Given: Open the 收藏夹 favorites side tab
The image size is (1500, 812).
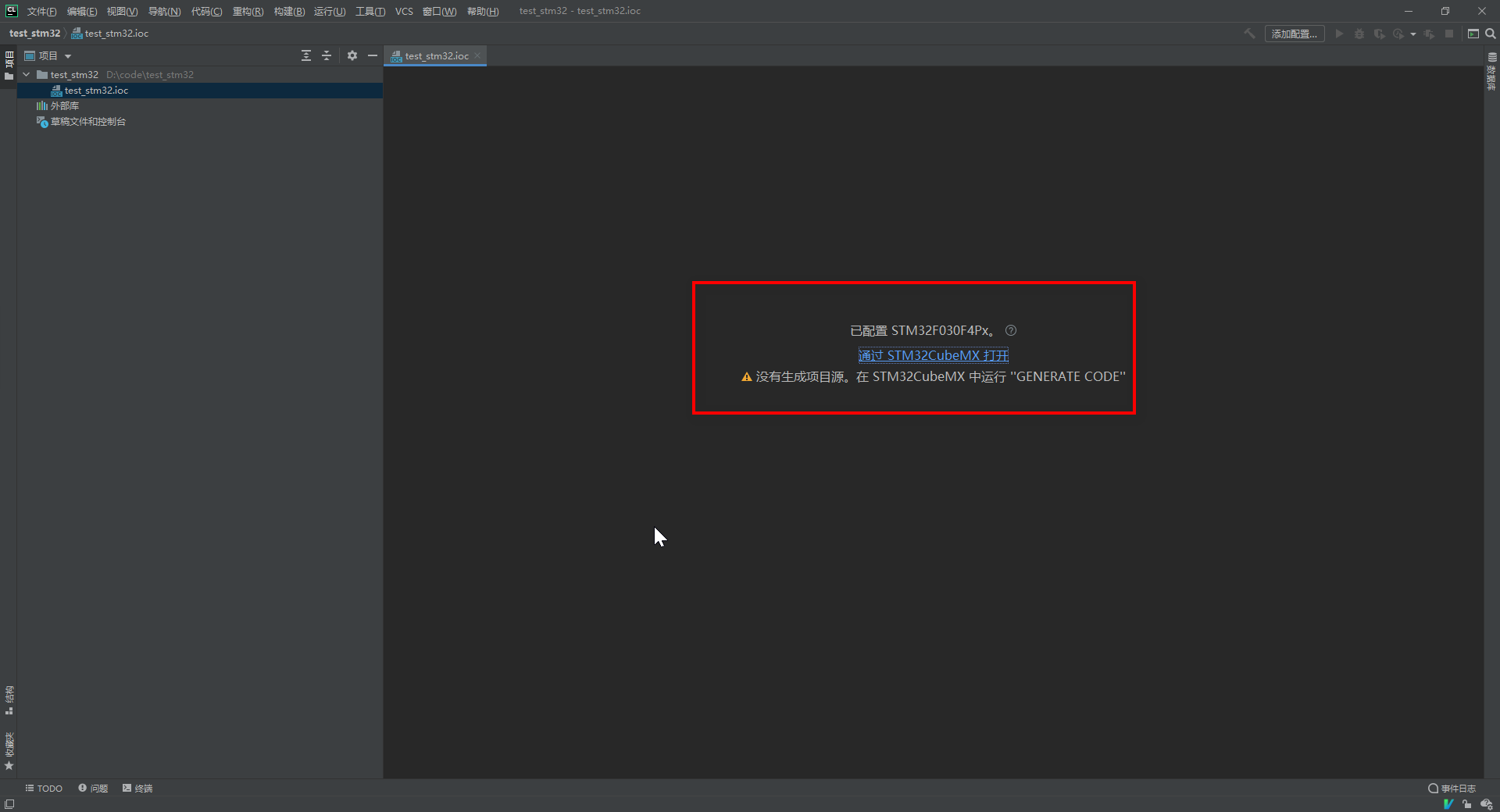Looking at the screenshot, I should [9, 751].
